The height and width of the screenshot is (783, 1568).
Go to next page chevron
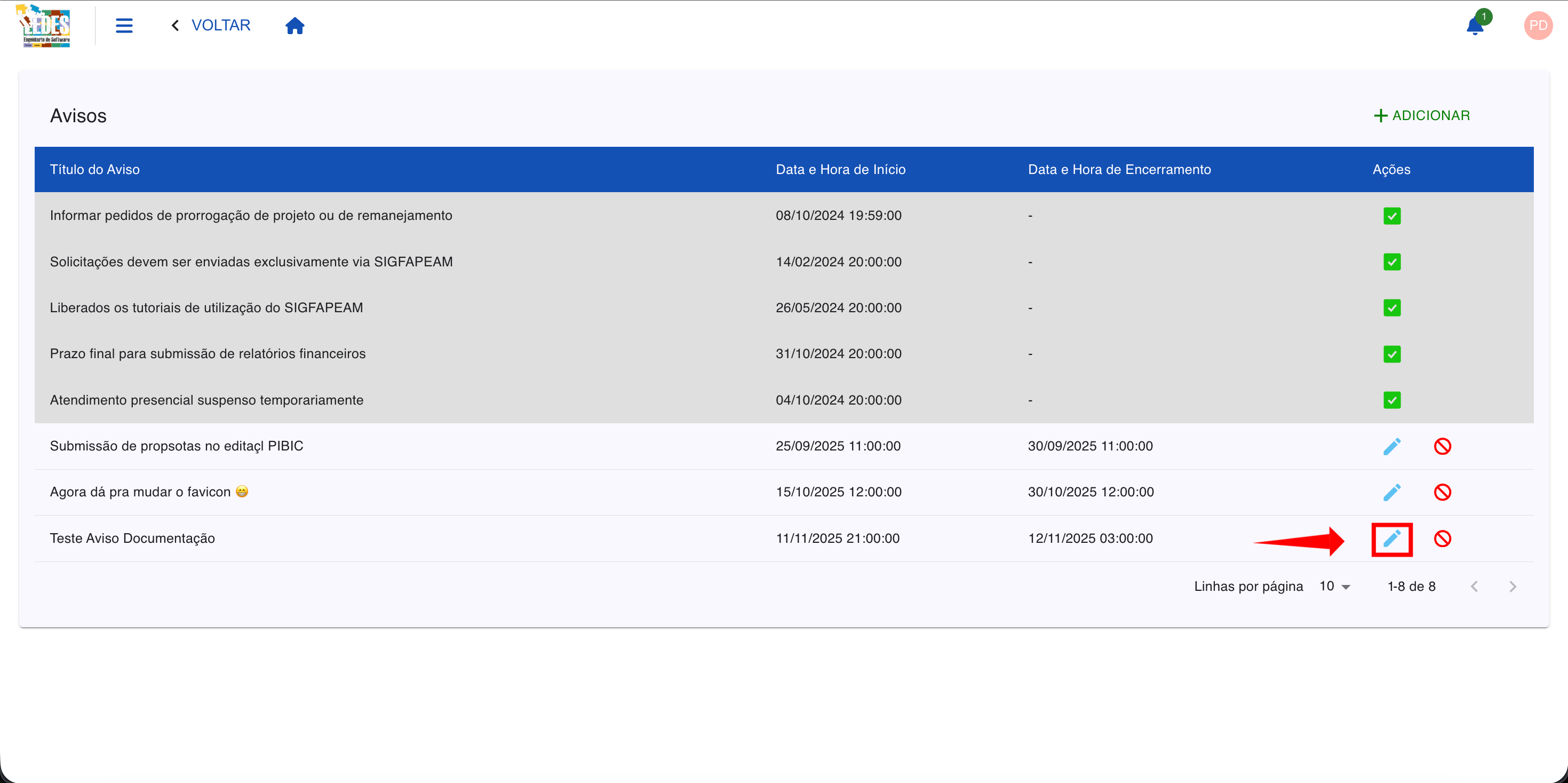coord(1513,587)
